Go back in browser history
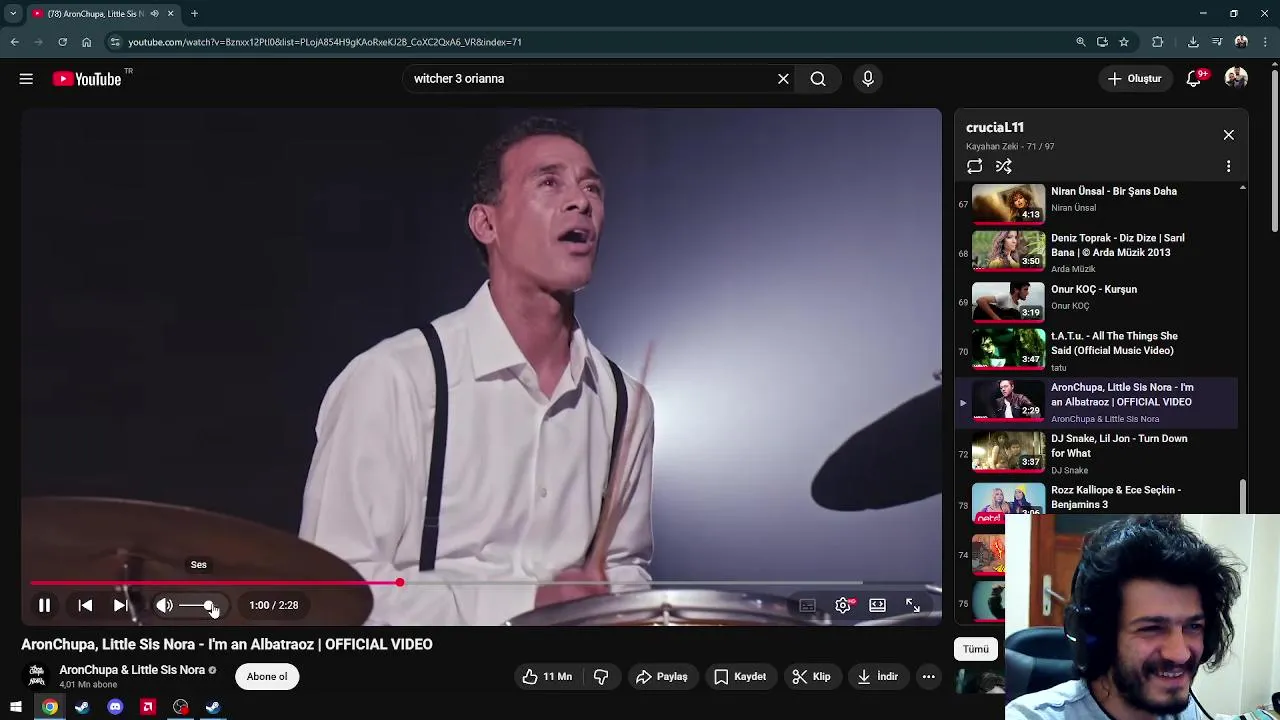The image size is (1280, 720). 14,42
